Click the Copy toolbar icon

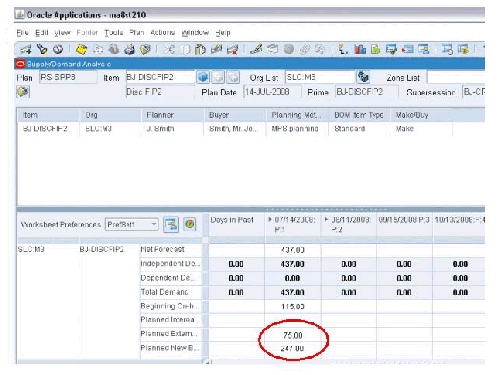[185, 50]
